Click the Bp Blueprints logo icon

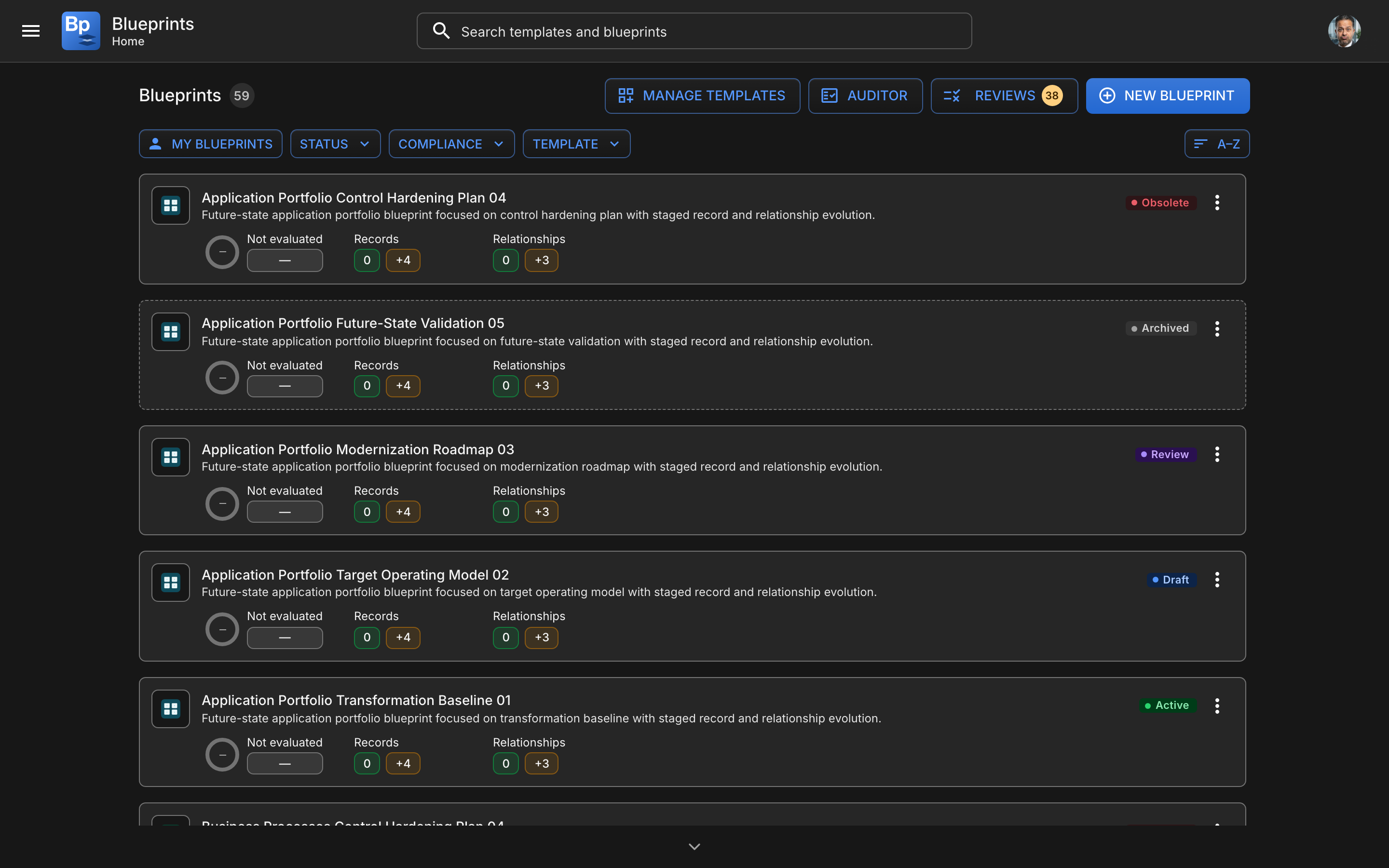click(x=81, y=31)
